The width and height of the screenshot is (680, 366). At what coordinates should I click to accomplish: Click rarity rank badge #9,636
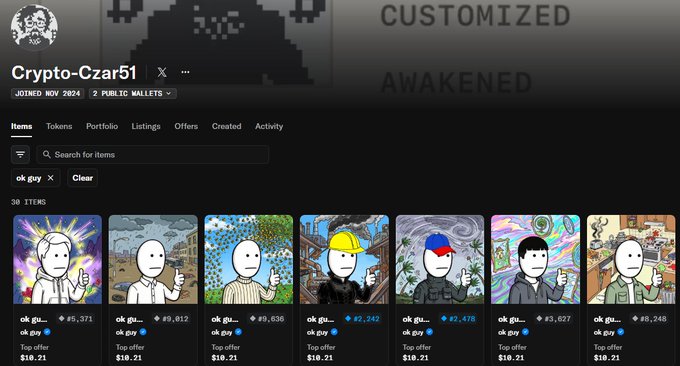(x=267, y=319)
